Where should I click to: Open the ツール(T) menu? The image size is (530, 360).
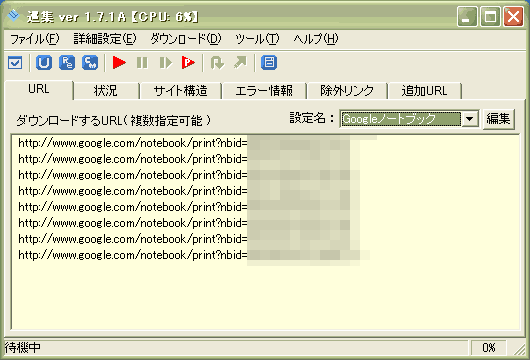[257, 39]
